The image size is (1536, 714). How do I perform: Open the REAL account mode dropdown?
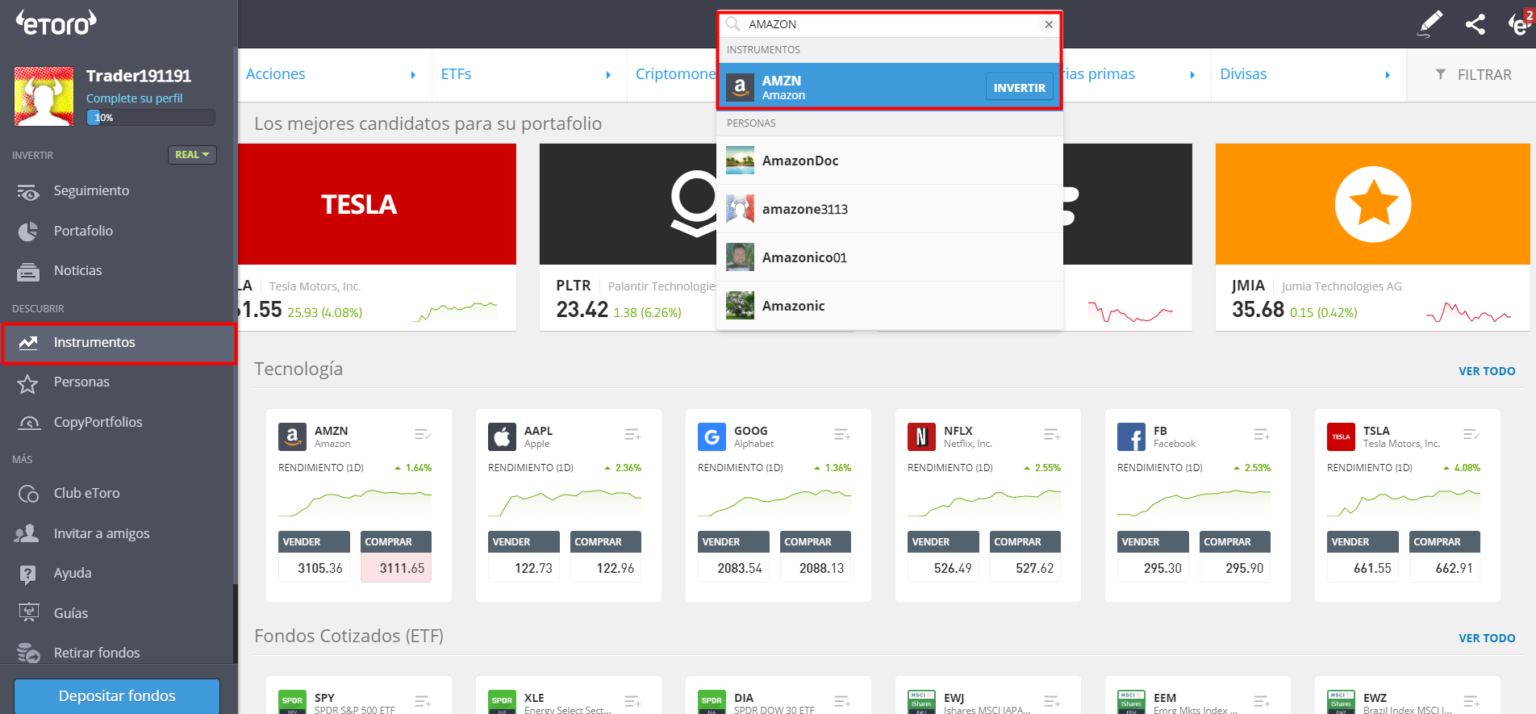point(192,155)
